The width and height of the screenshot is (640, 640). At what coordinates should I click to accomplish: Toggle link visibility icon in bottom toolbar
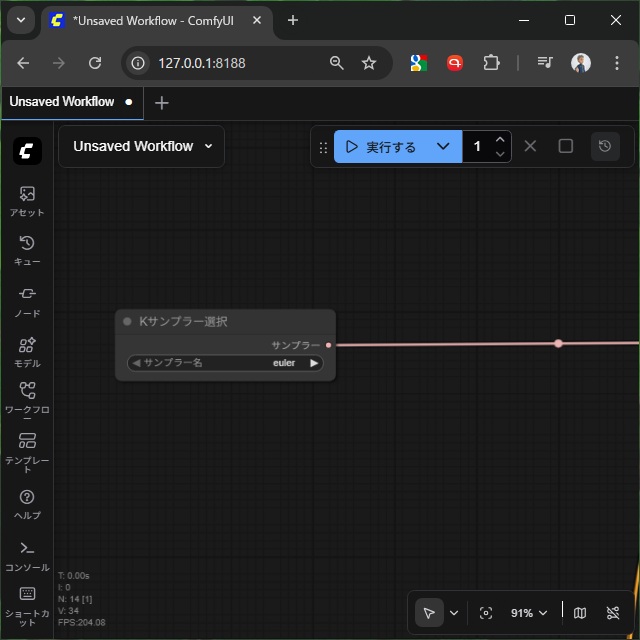(x=613, y=613)
